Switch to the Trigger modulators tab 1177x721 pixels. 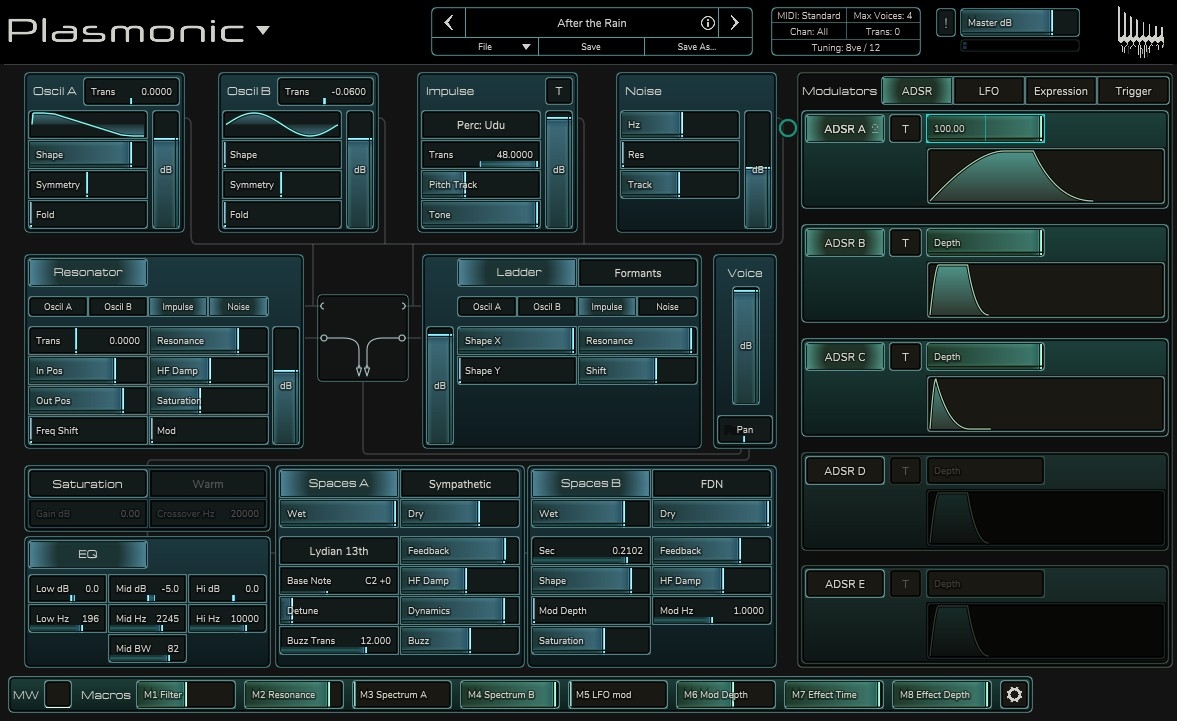click(x=1133, y=91)
